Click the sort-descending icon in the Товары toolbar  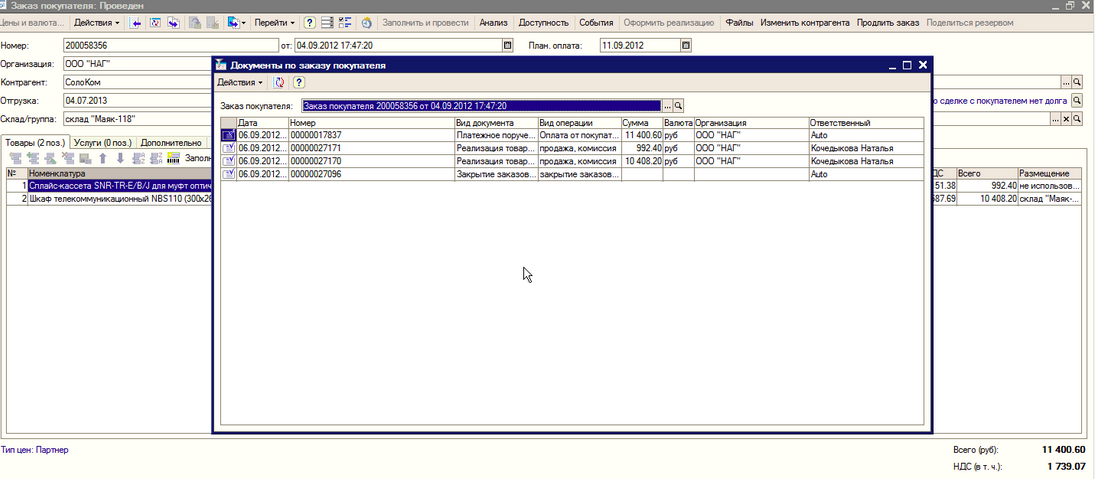tap(155, 158)
